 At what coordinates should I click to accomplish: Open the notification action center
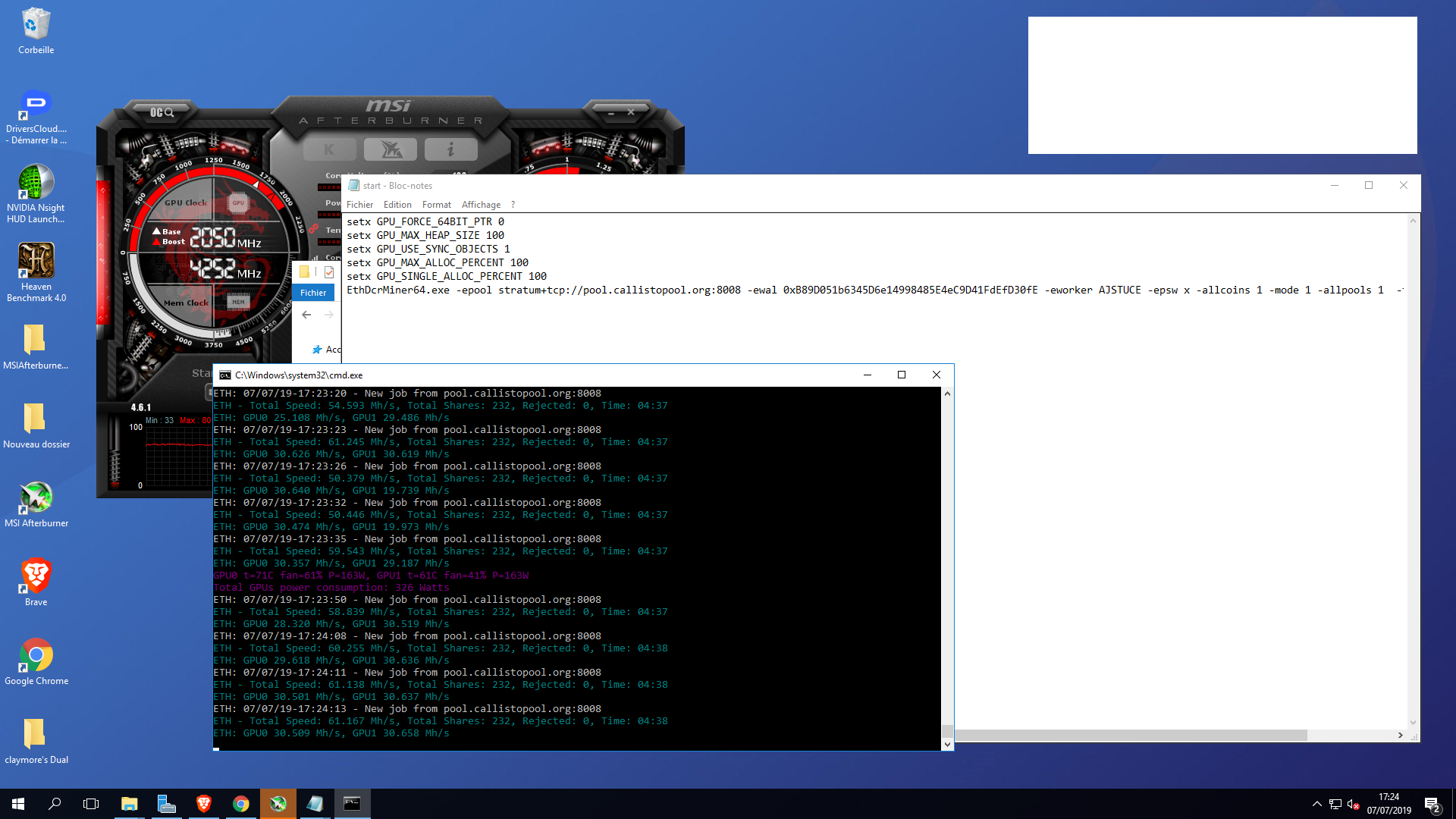click(x=1432, y=804)
